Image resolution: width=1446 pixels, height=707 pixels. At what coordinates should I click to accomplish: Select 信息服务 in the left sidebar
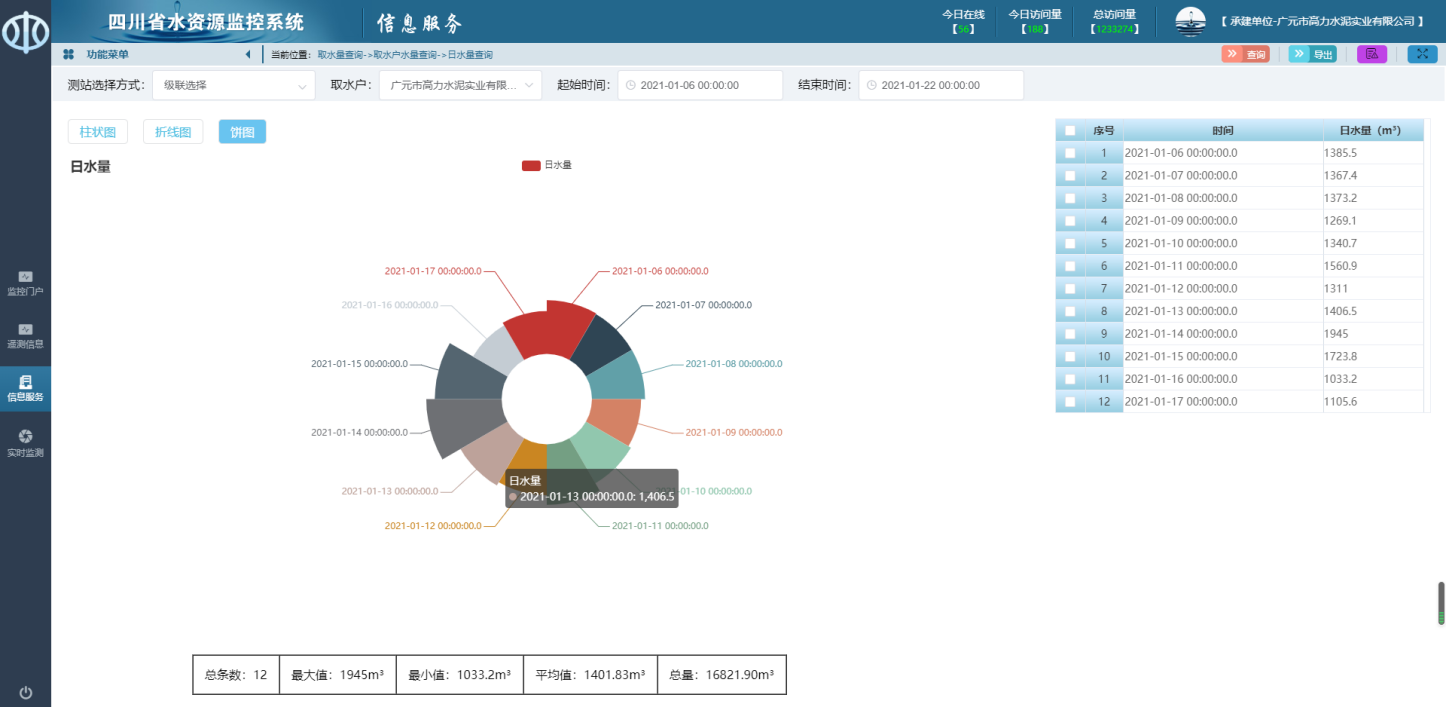pyautogui.click(x=25, y=388)
